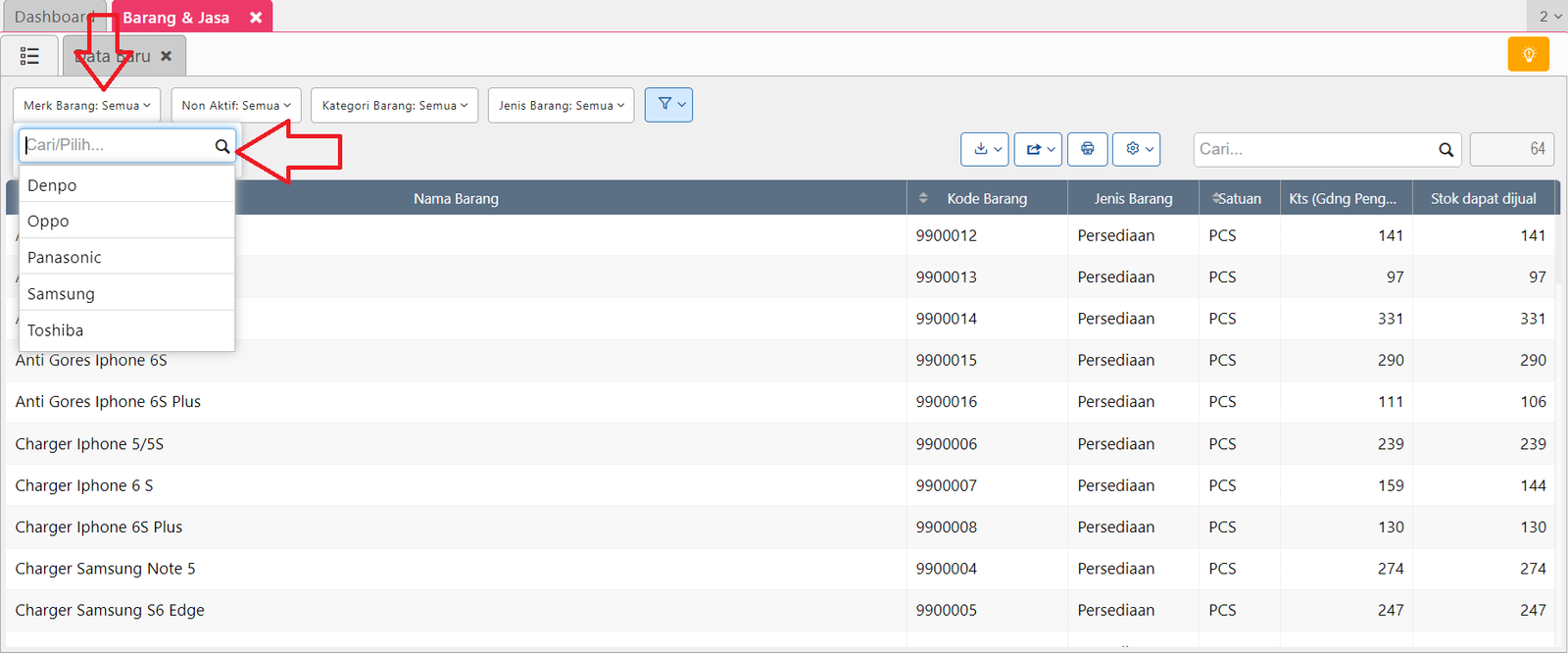1568x653 pixels.
Task: Expand the Non Aktif filter dropdown
Action: click(235, 105)
